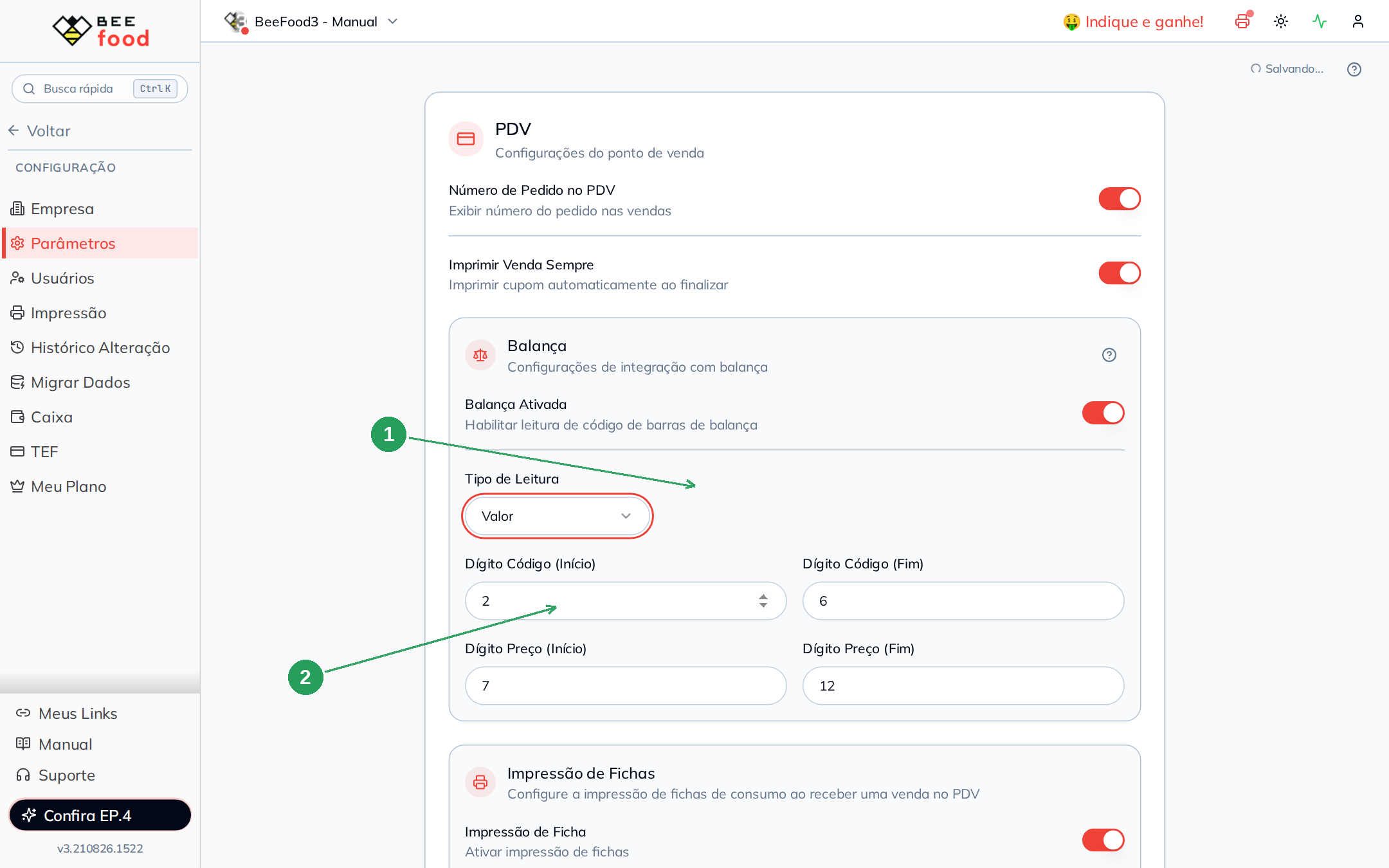Click the Impressão de Fichas printer icon
Image resolution: width=1389 pixels, height=868 pixels.
tap(480, 782)
